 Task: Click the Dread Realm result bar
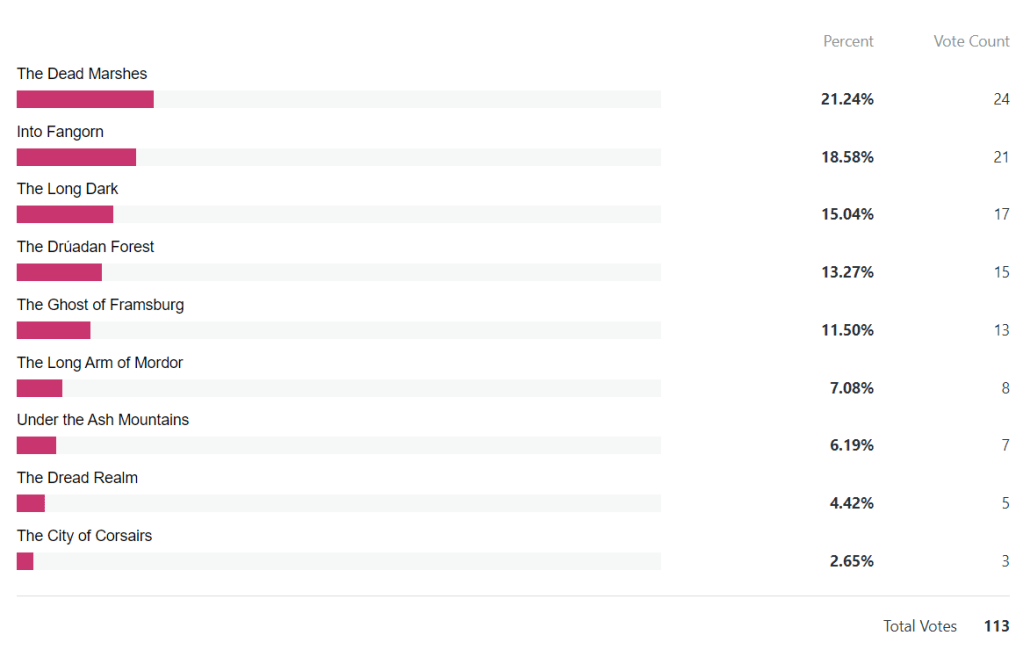(x=31, y=503)
